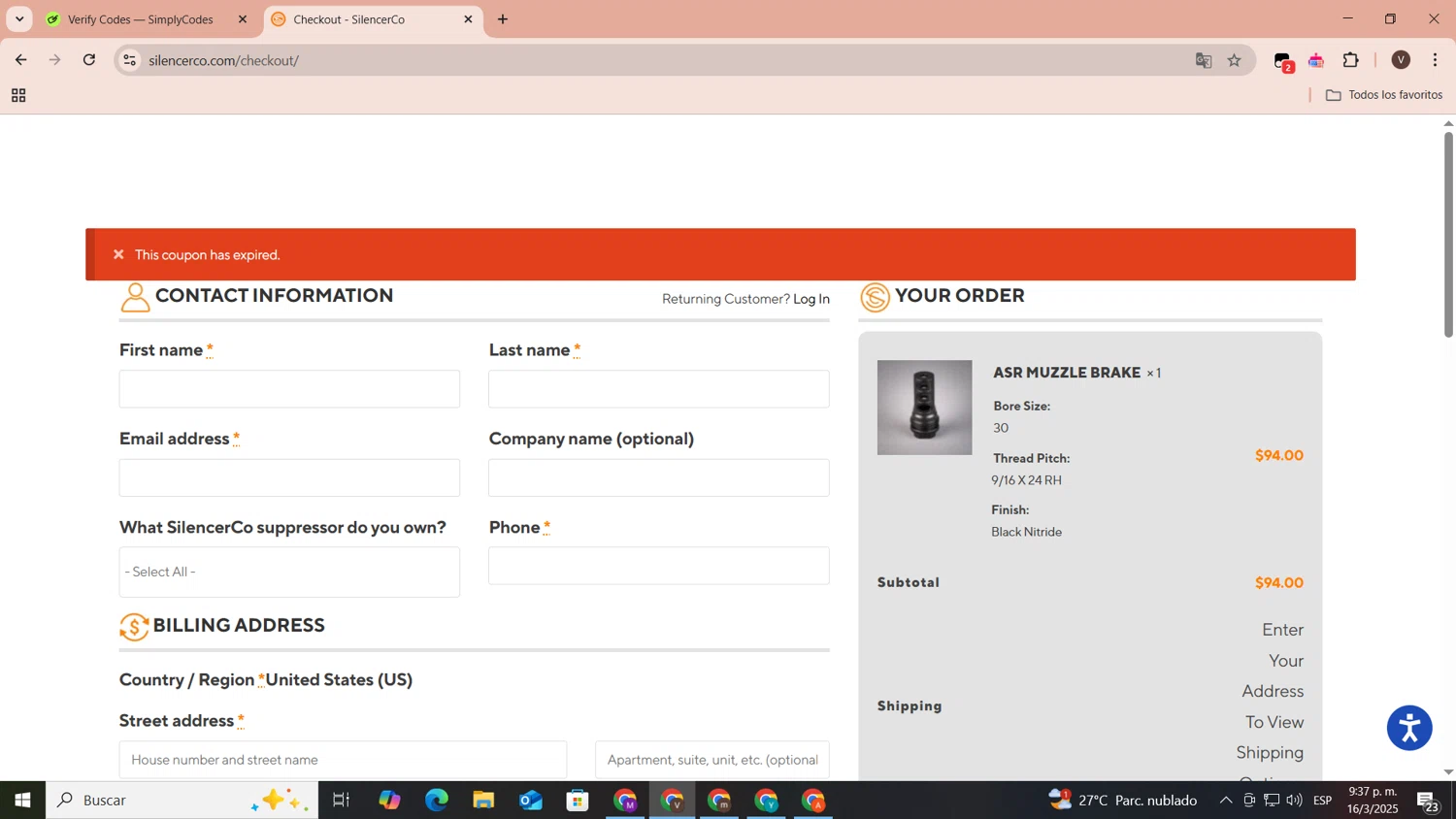
Task: Click the 9/16 X 24 RH thread pitch
Action: click(x=1026, y=480)
